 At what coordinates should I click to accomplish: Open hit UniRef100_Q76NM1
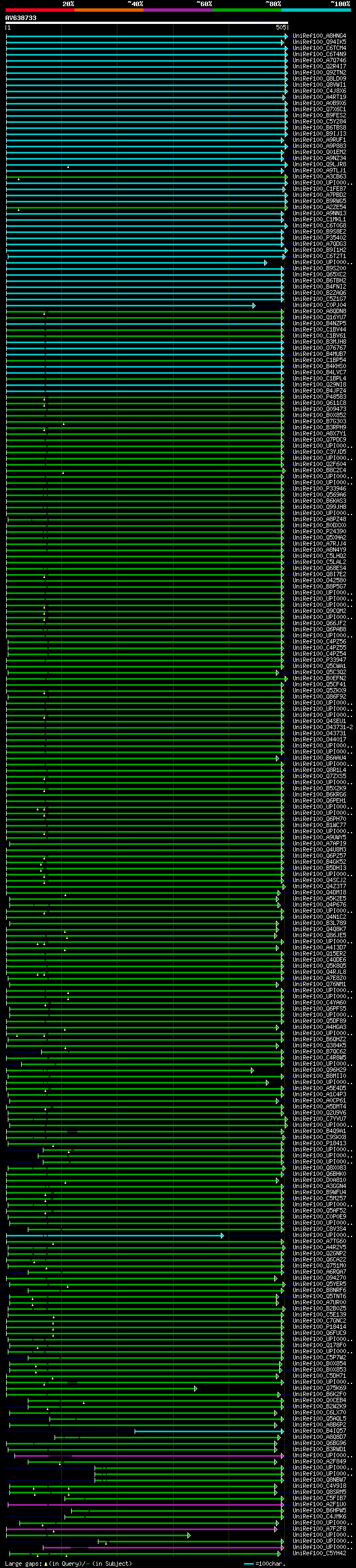[319, 985]
